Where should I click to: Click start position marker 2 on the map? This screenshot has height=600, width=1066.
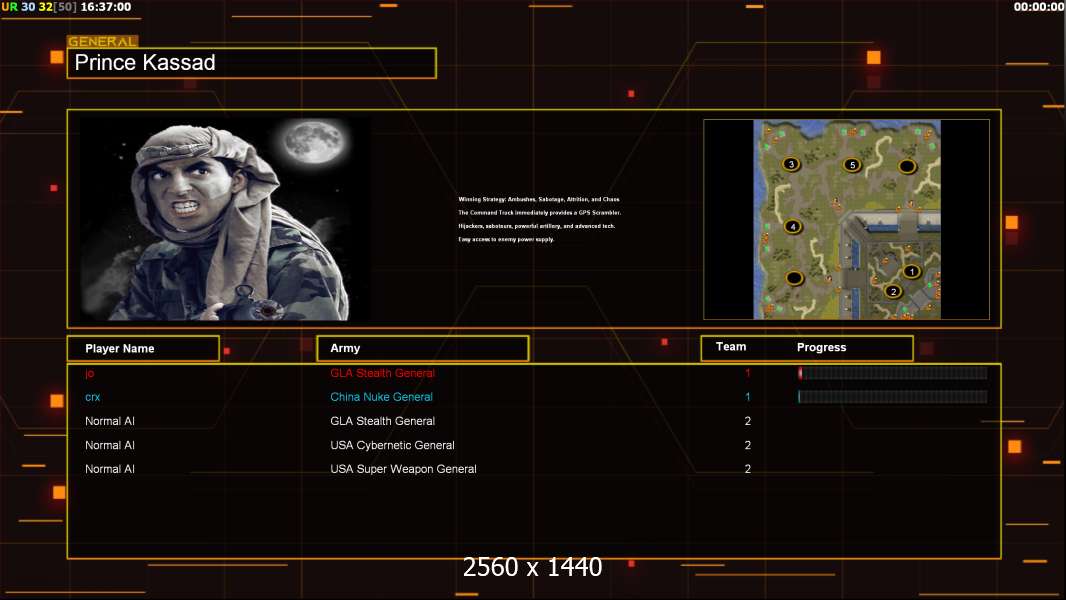(x=893, y=292)
